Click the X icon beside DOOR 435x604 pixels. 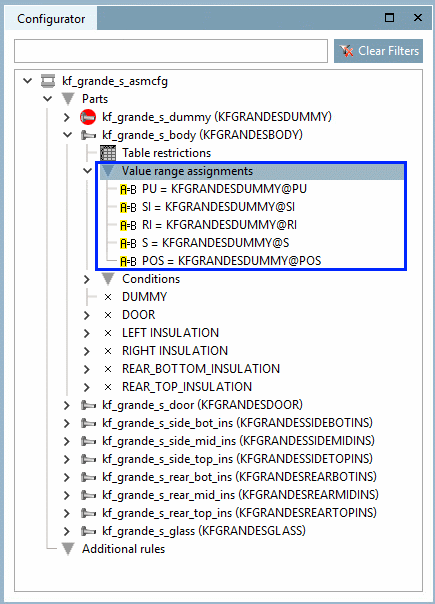click(x=108, y=315)
